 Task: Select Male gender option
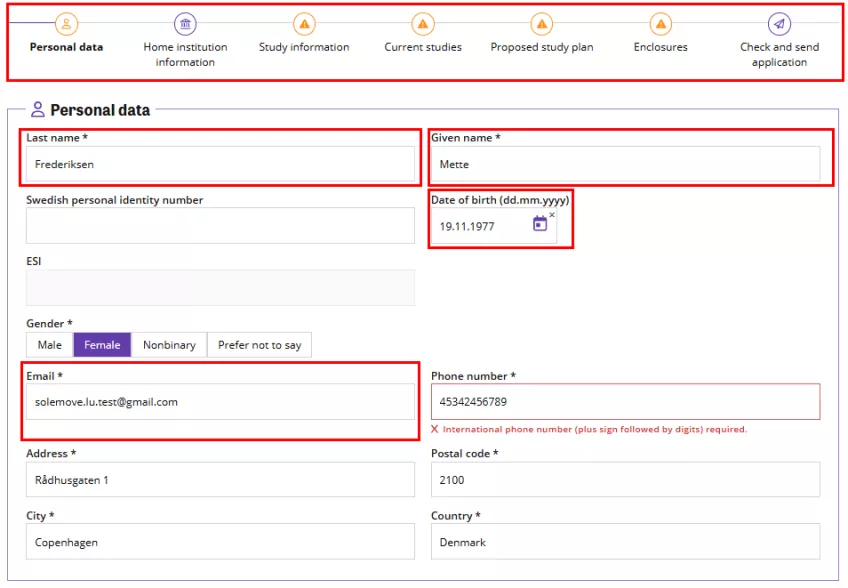tap(50, 345)
